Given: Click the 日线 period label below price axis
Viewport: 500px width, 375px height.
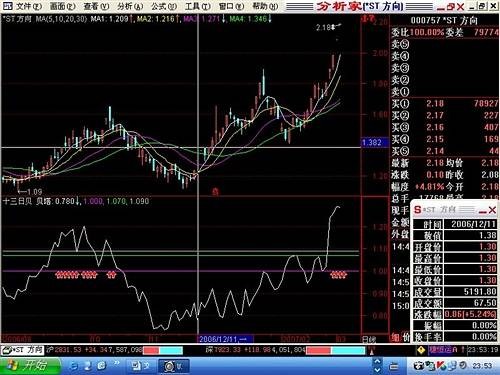Looking at the screenshot, I should (369, 339).
